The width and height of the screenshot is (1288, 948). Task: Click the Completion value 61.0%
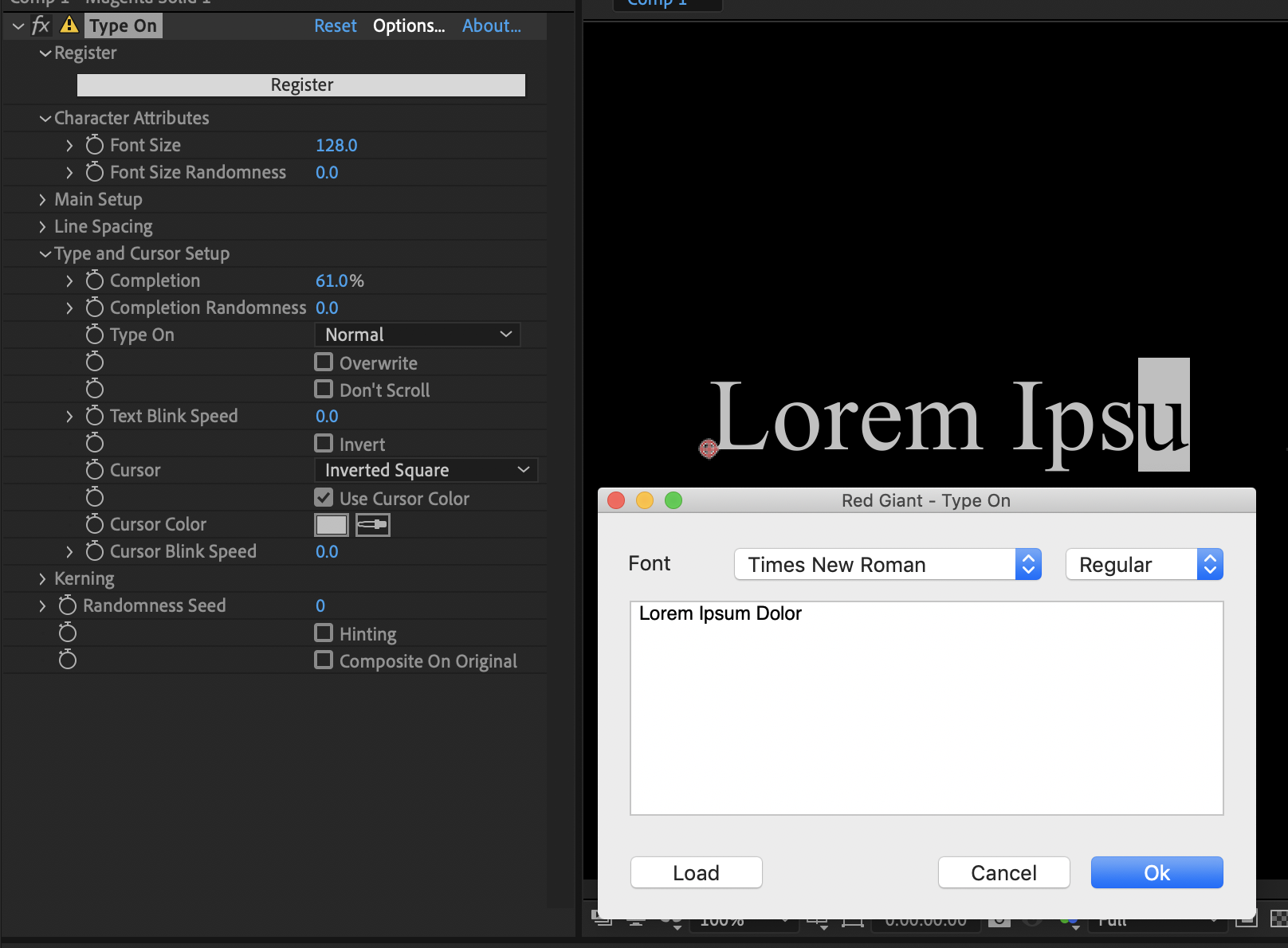[x=340, y=280]
